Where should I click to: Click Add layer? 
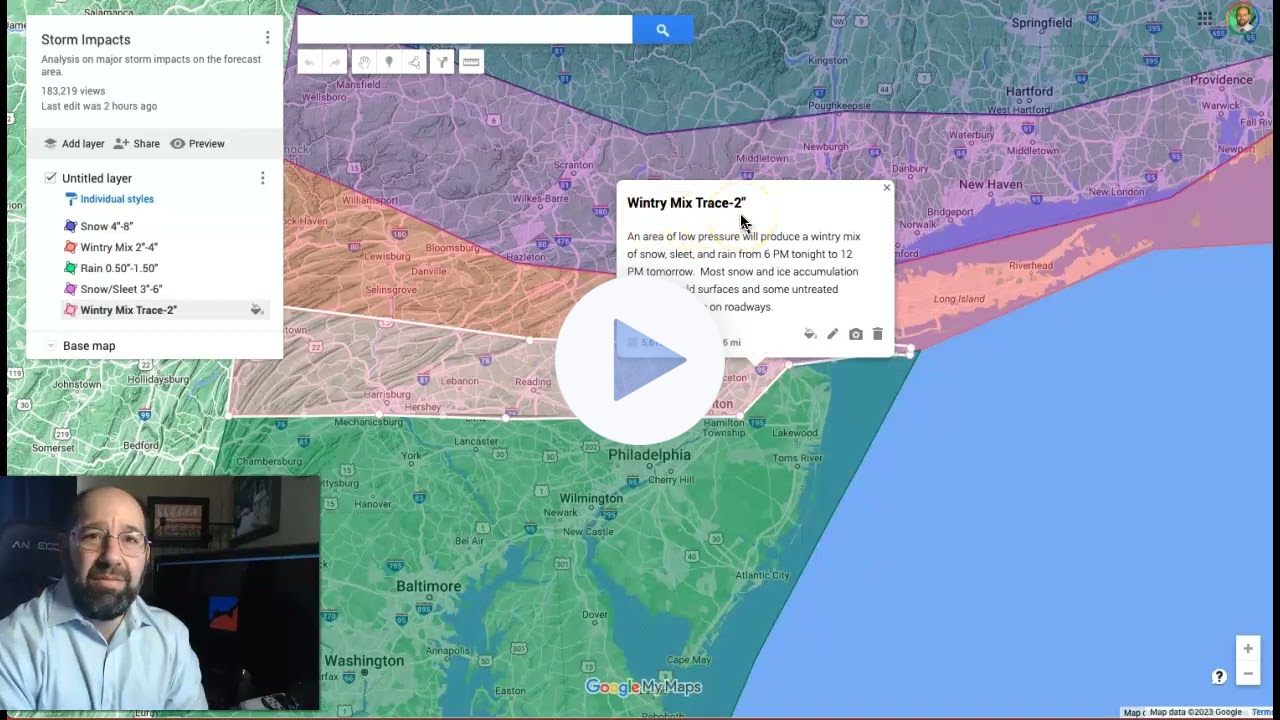tap(73, 144)
